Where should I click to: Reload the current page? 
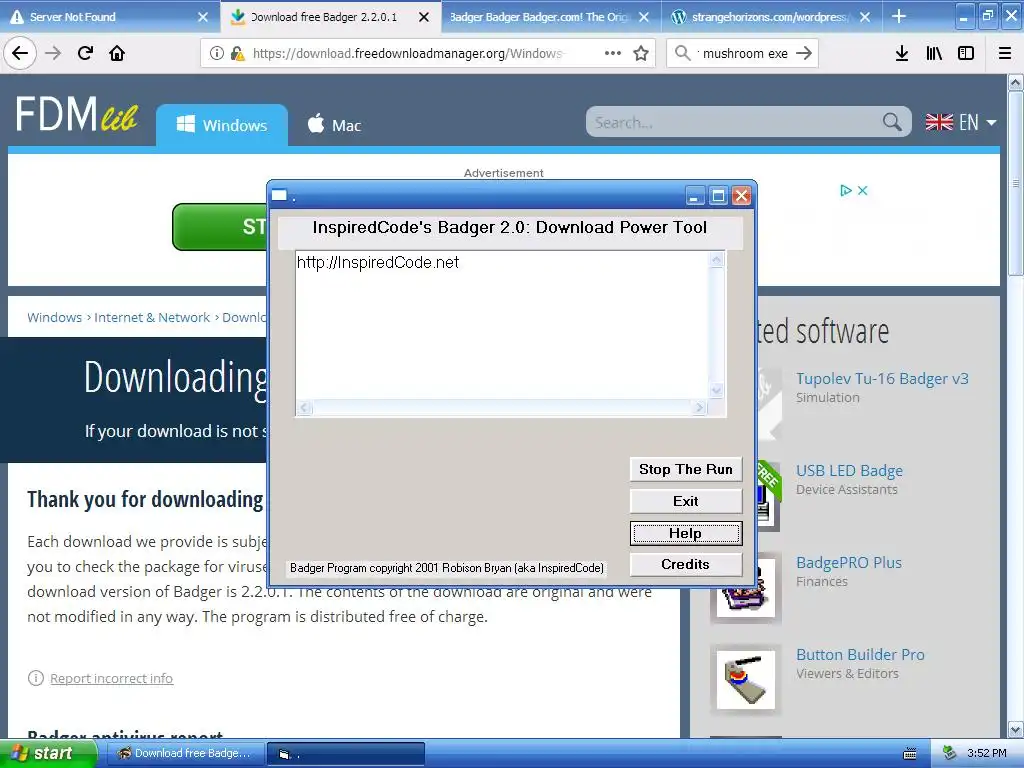(x=85, y=53)
